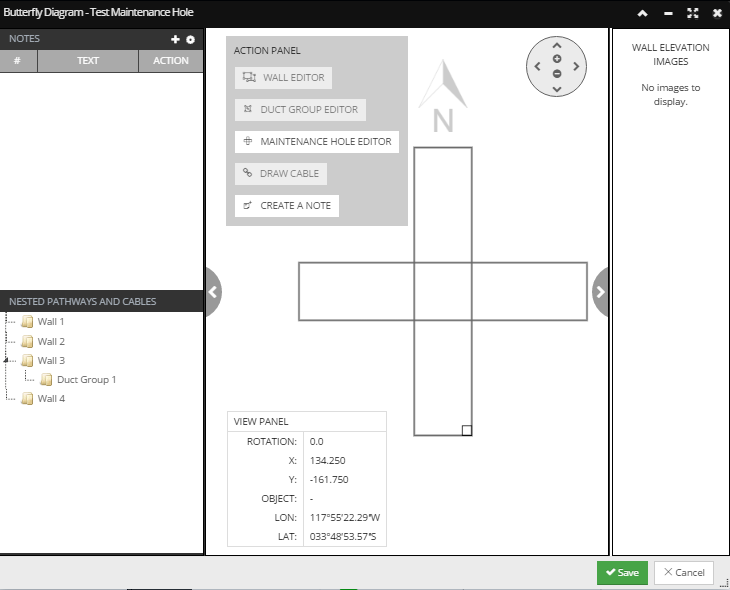This screenshot has height=590, width=730.
Task: Select Wall 2 in the tree
Action: pos(51,342)
